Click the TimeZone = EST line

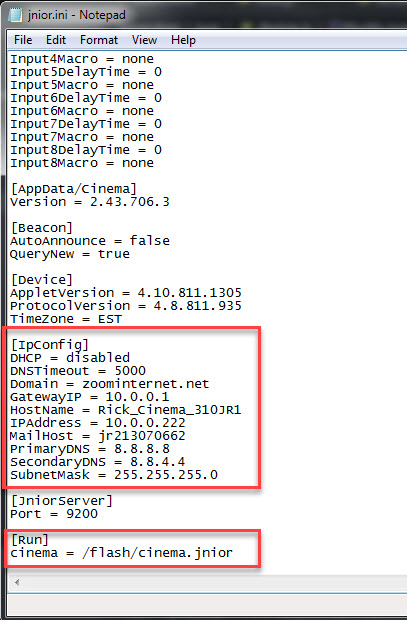click(x=66, y=319)
